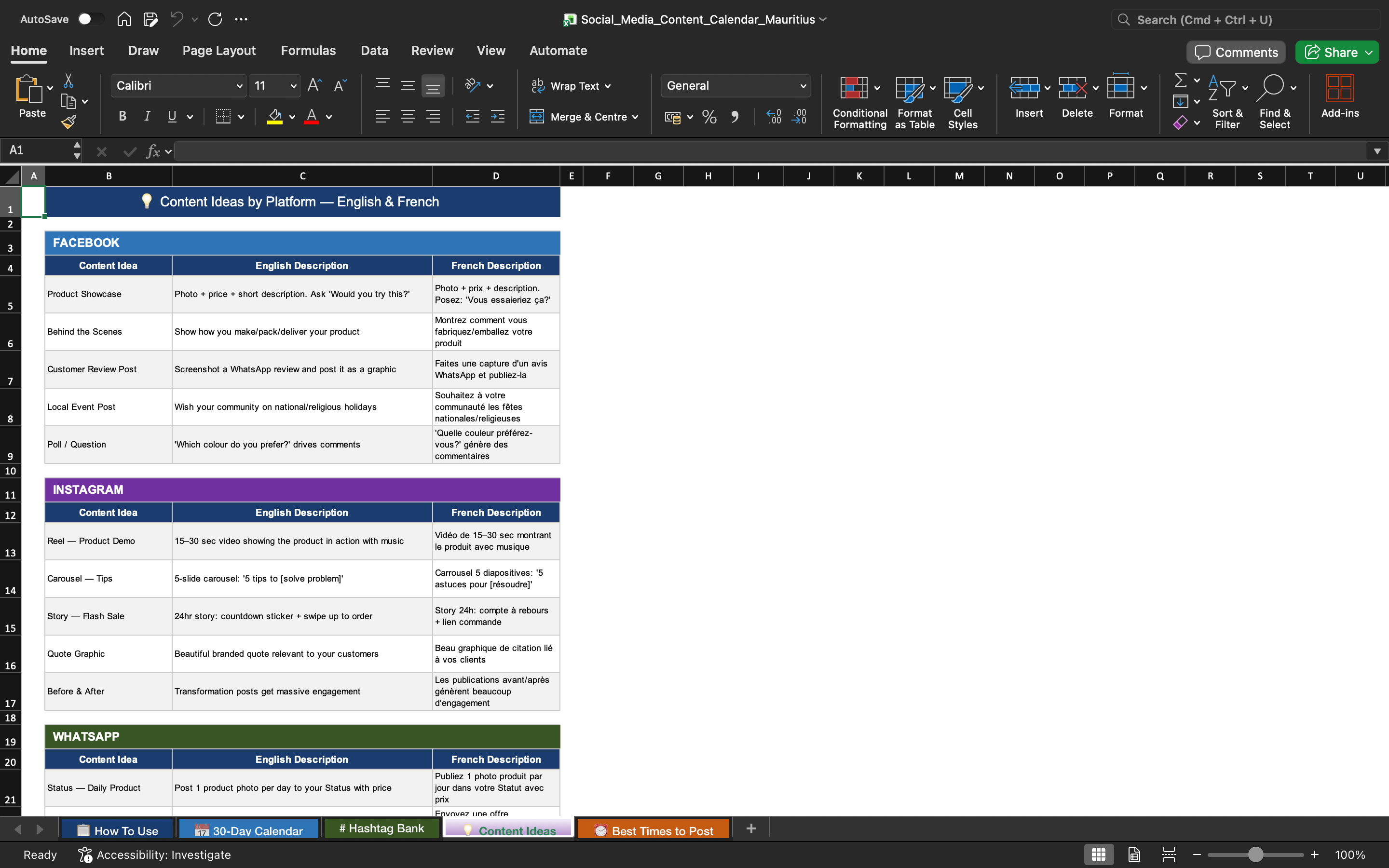
Task: Toggle Bold formatting
Action: 122,117
